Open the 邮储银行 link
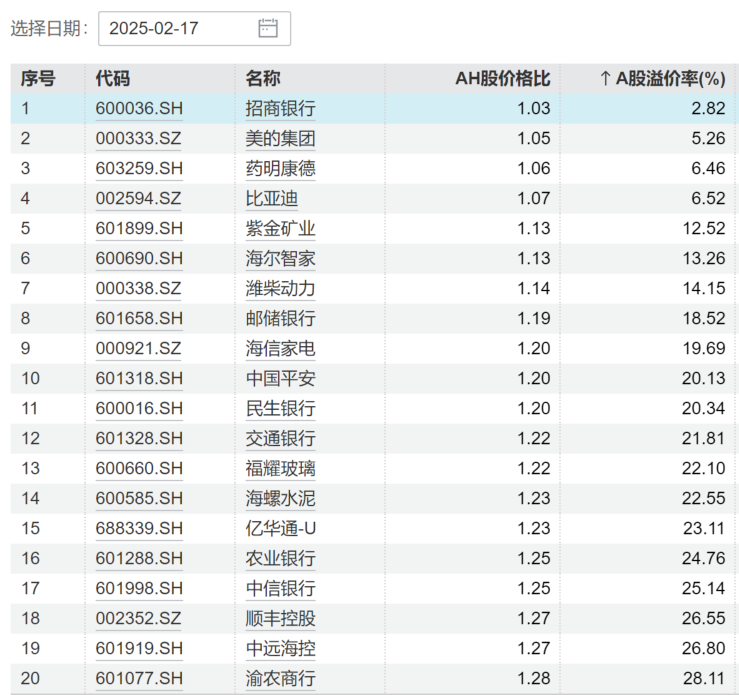The height and width of the screenshot is (695, 739). [280, 319]
